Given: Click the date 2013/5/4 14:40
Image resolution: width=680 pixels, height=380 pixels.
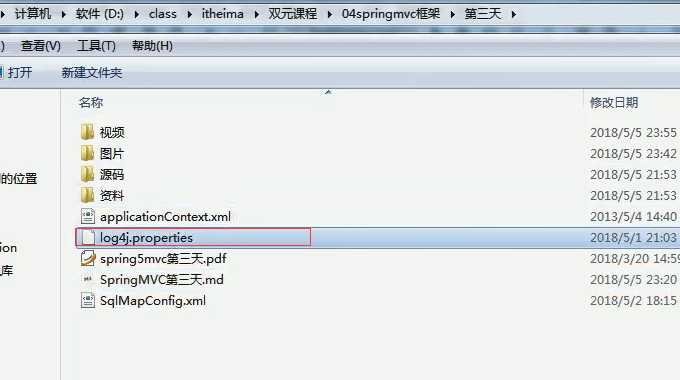Looking at the screenshot, I should coord(633,216).
